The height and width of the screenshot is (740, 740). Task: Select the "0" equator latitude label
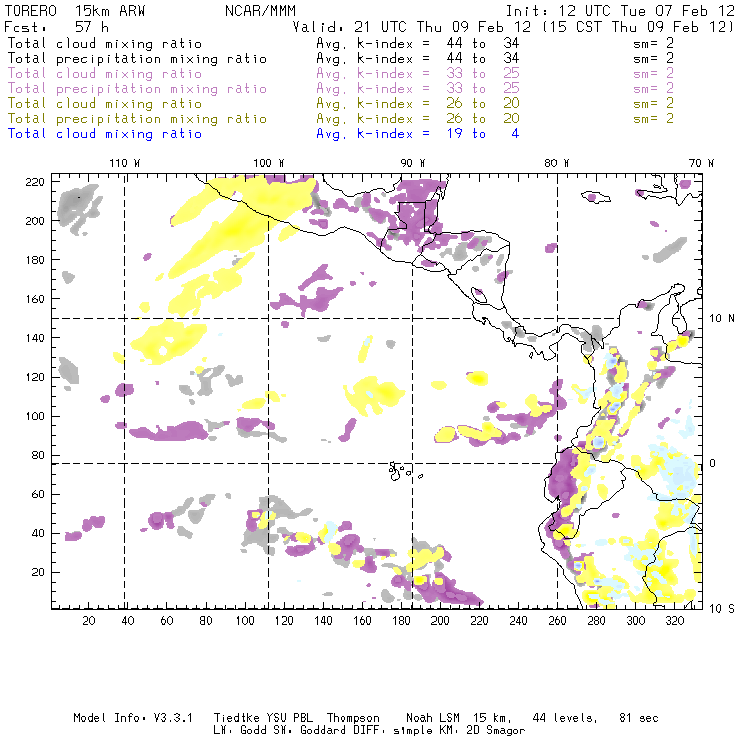coord(713,463)
